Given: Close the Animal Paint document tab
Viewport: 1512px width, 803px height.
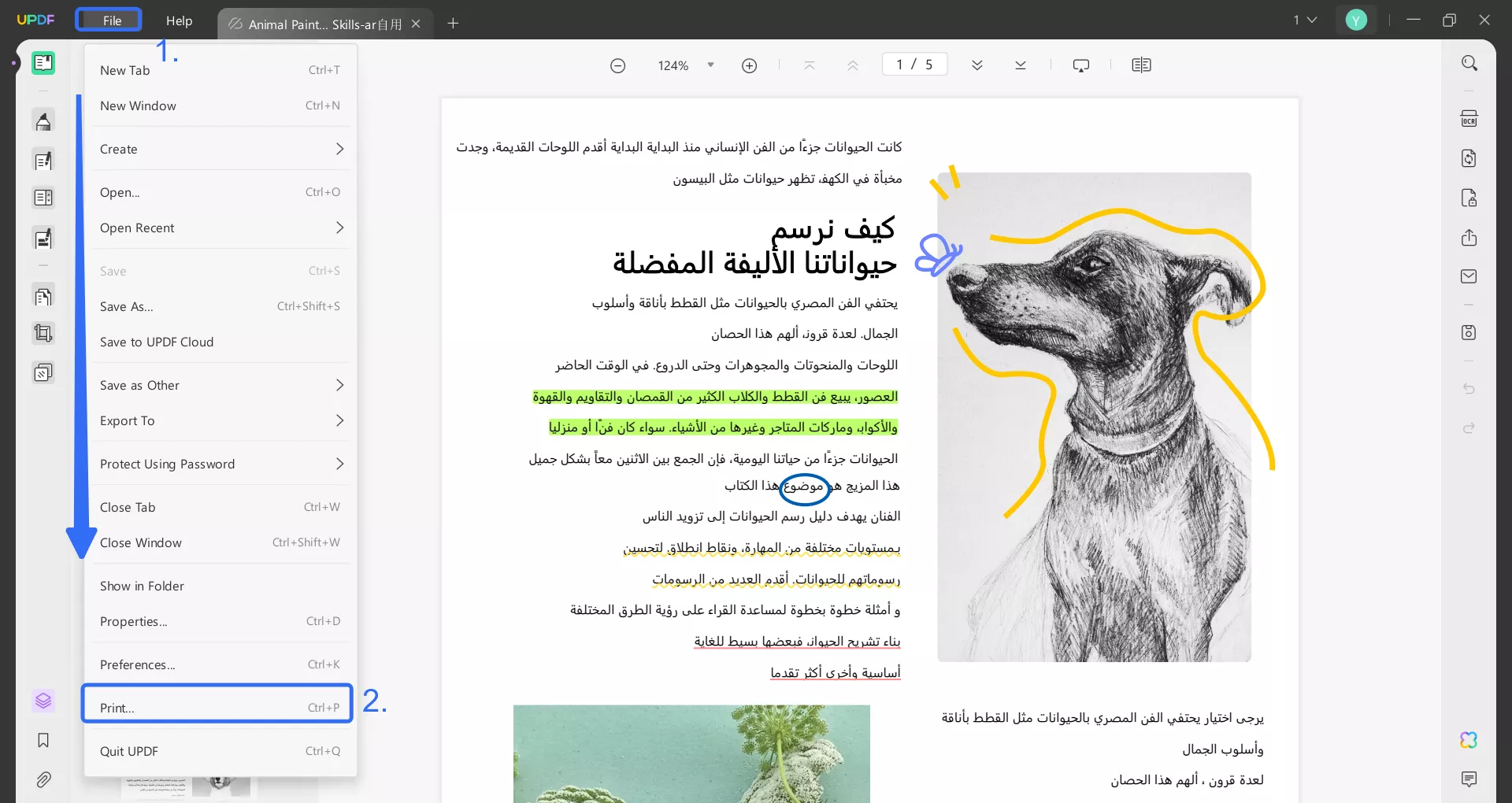Looking at the screenshot, I should pyautogui.click(x=417, y=24).
